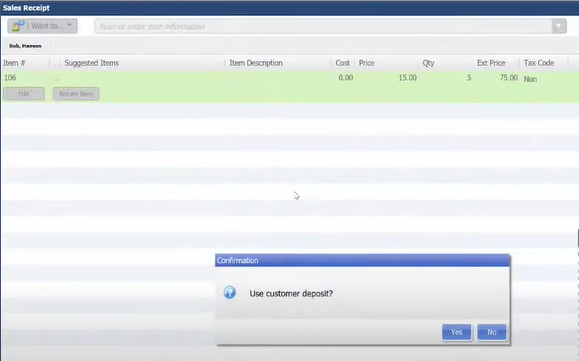Click the Price column header
Screen dimensions: 579x361
(x=367, y=63)
